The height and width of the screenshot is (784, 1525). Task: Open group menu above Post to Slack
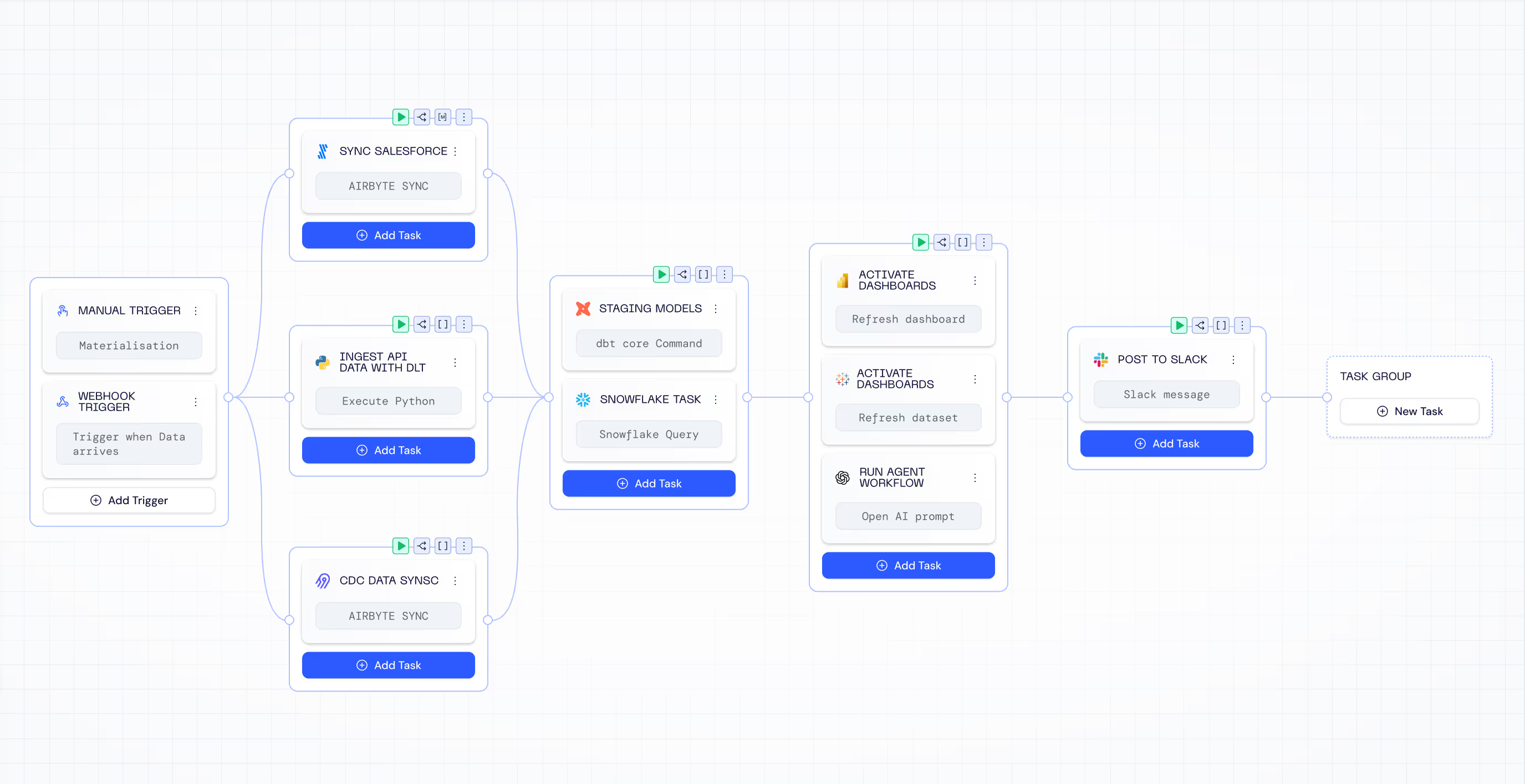click(x=1242, y=325)
